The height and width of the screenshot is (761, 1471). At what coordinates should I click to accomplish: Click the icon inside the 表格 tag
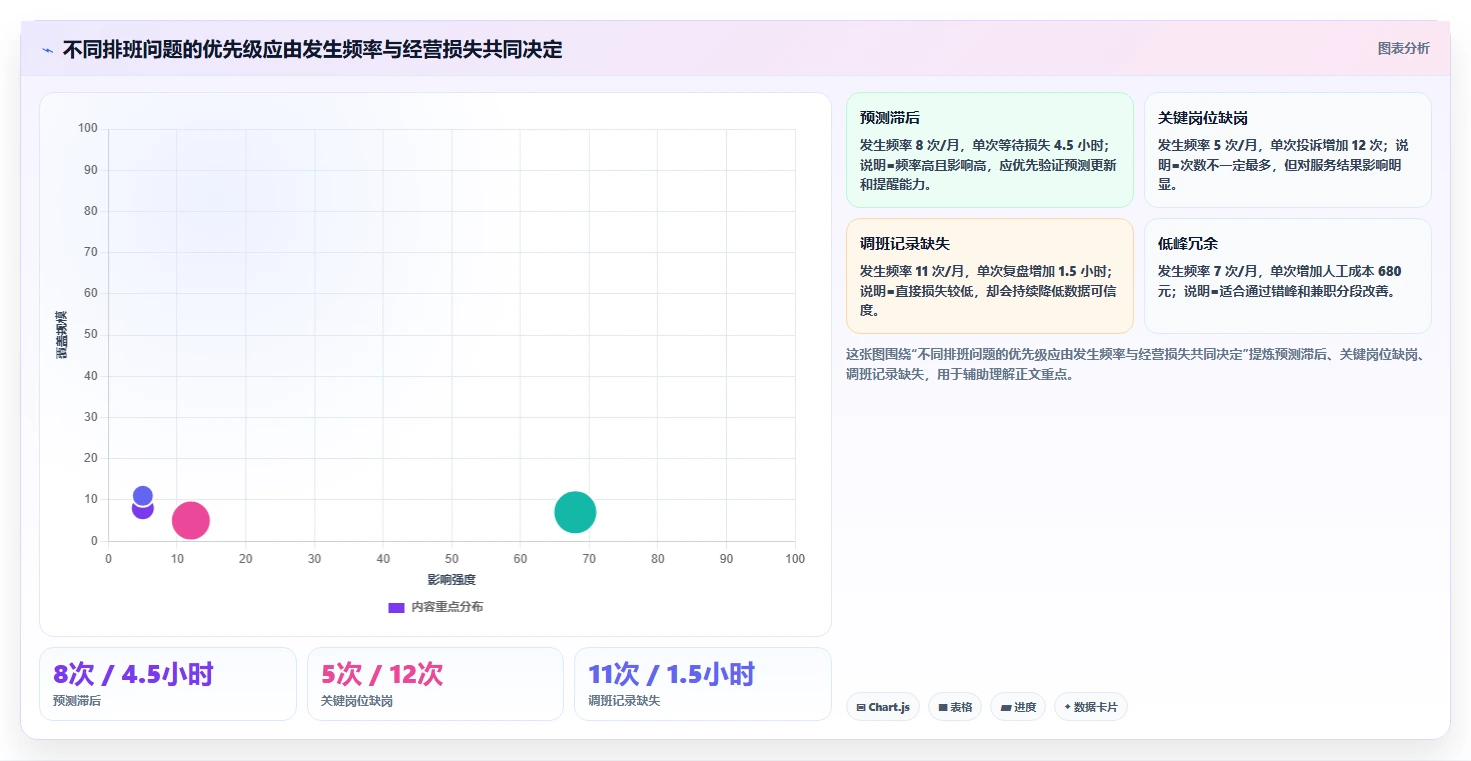(x=943, y=707)
